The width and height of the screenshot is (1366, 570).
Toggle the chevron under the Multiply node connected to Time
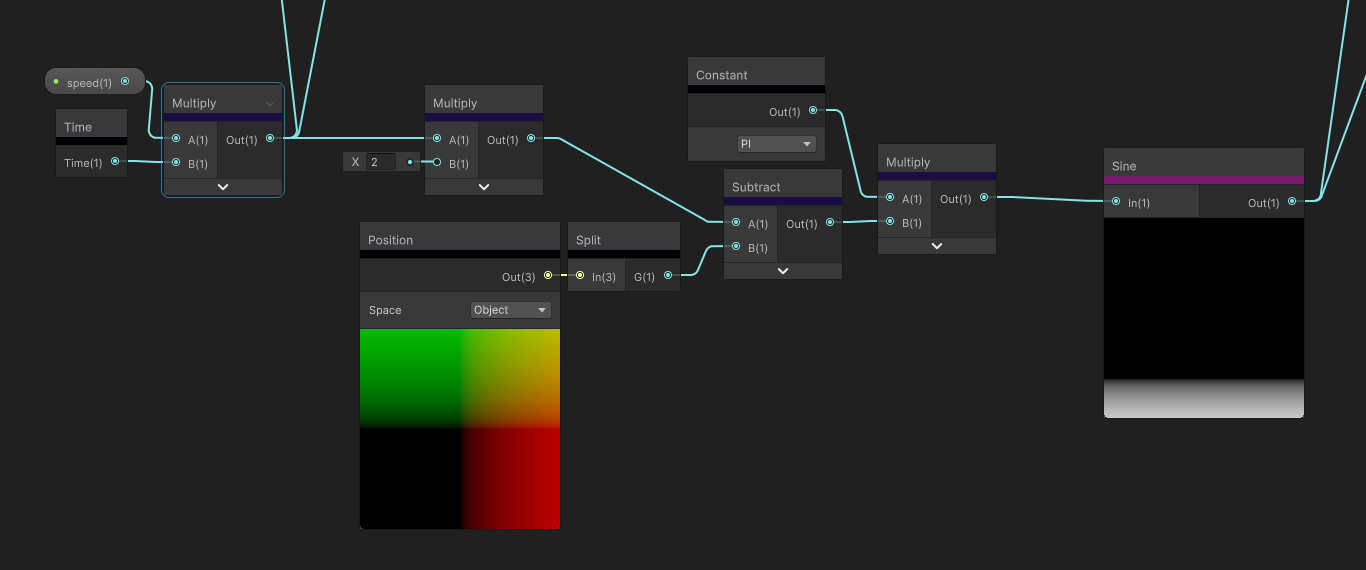tap(223, 187)
